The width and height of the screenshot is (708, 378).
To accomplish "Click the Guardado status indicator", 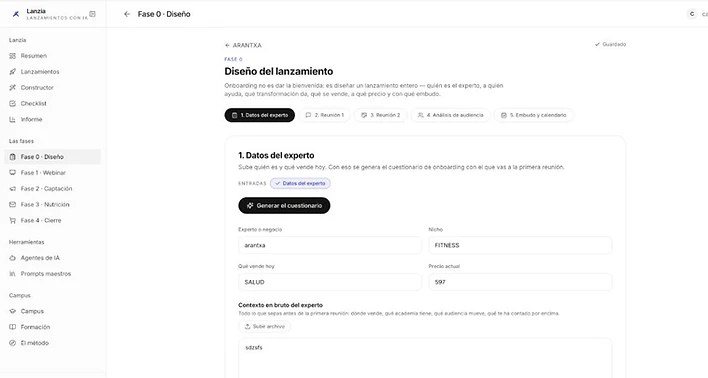I will (x=610, y=44).
